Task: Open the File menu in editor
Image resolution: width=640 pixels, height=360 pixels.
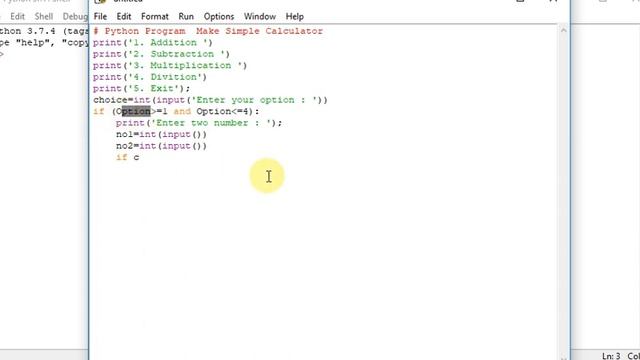Action: point(100,17)
